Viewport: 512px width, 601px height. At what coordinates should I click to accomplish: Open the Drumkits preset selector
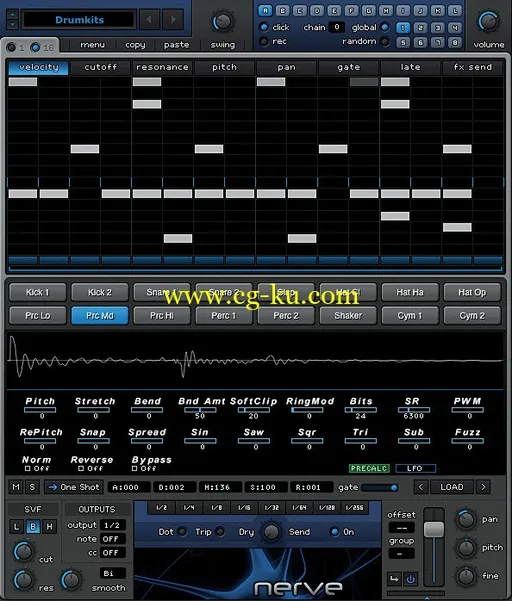(79, 20)
